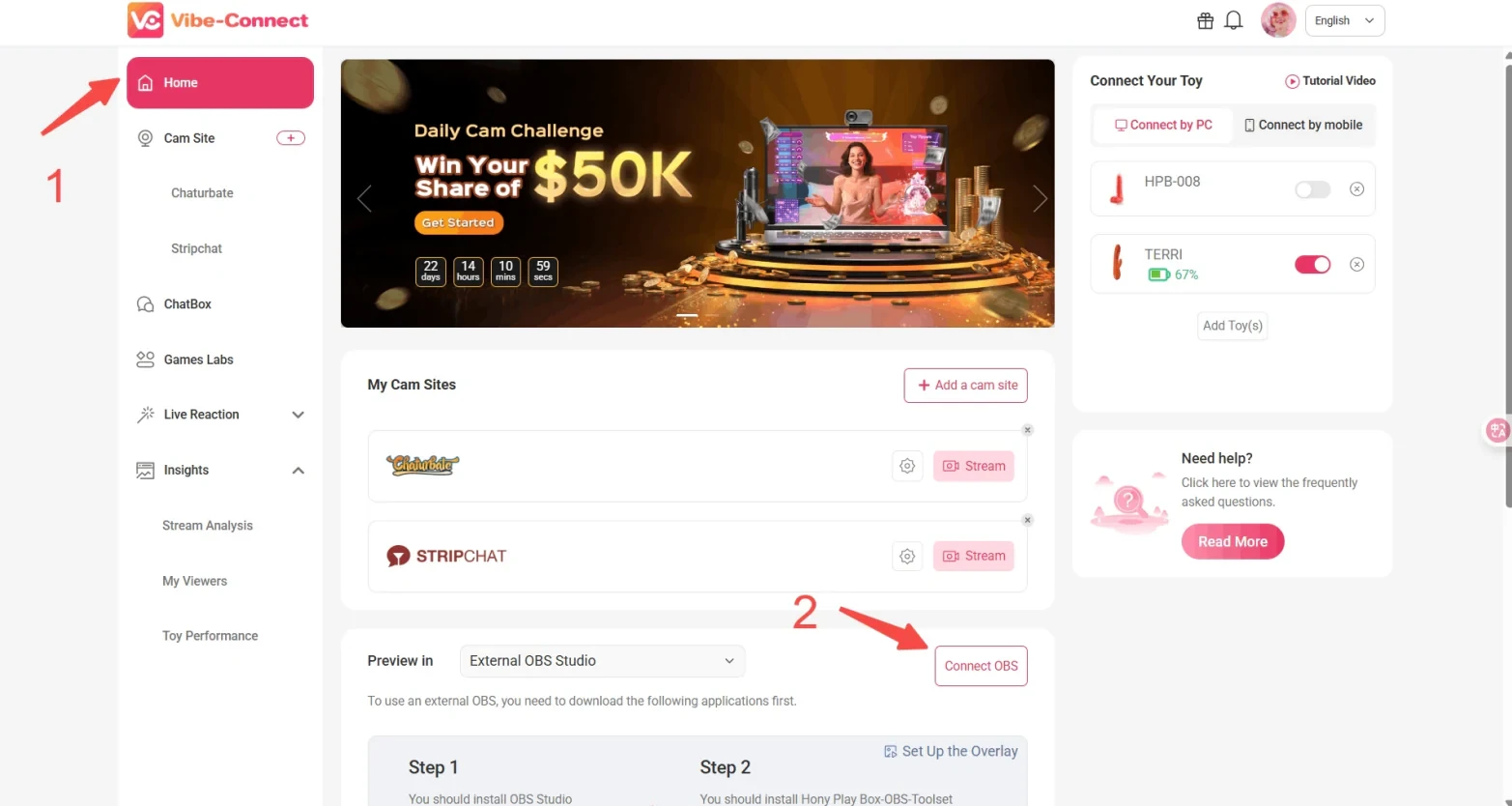This screenshot has width=1512, height=806.
Task: Go to next banner slide arrow
Action: coord(1040,198)
